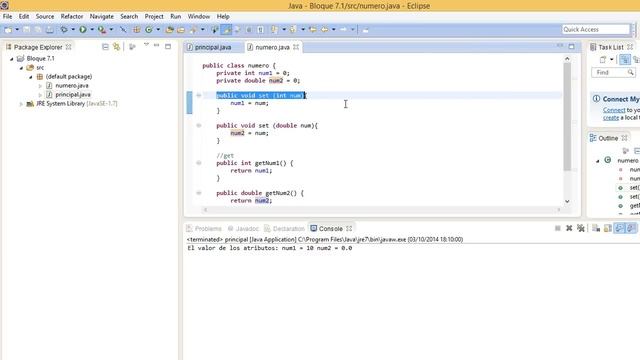Open the Refactor menu

[72, 16]
